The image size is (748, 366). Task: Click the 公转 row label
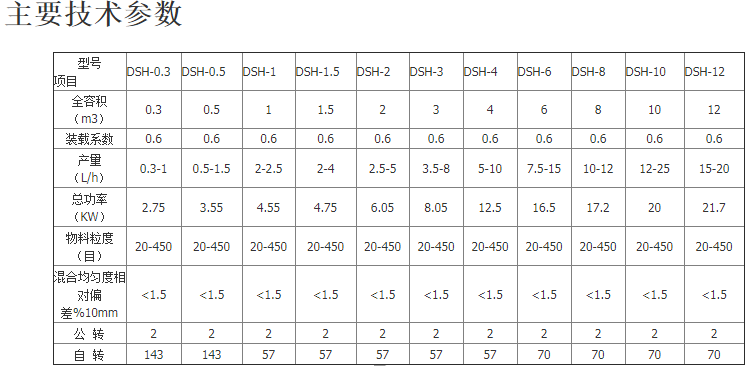(90, 334)
